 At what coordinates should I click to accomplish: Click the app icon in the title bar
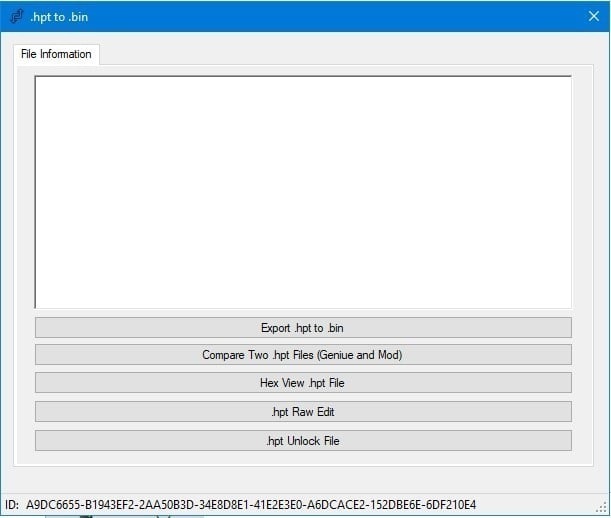[x=16, y=16]
